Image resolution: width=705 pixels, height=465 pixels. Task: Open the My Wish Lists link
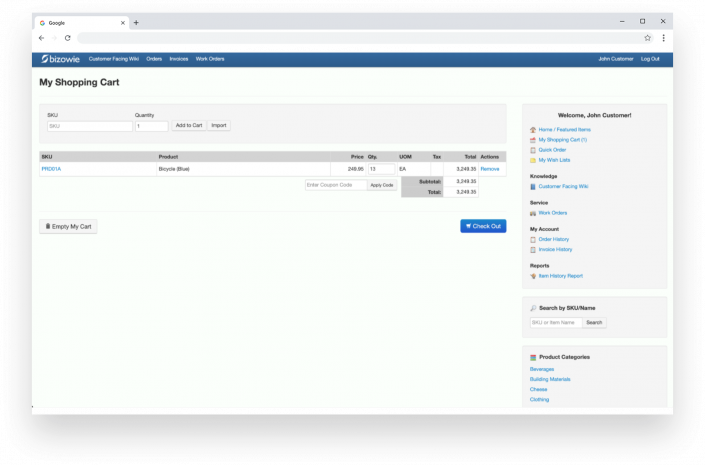554,160
